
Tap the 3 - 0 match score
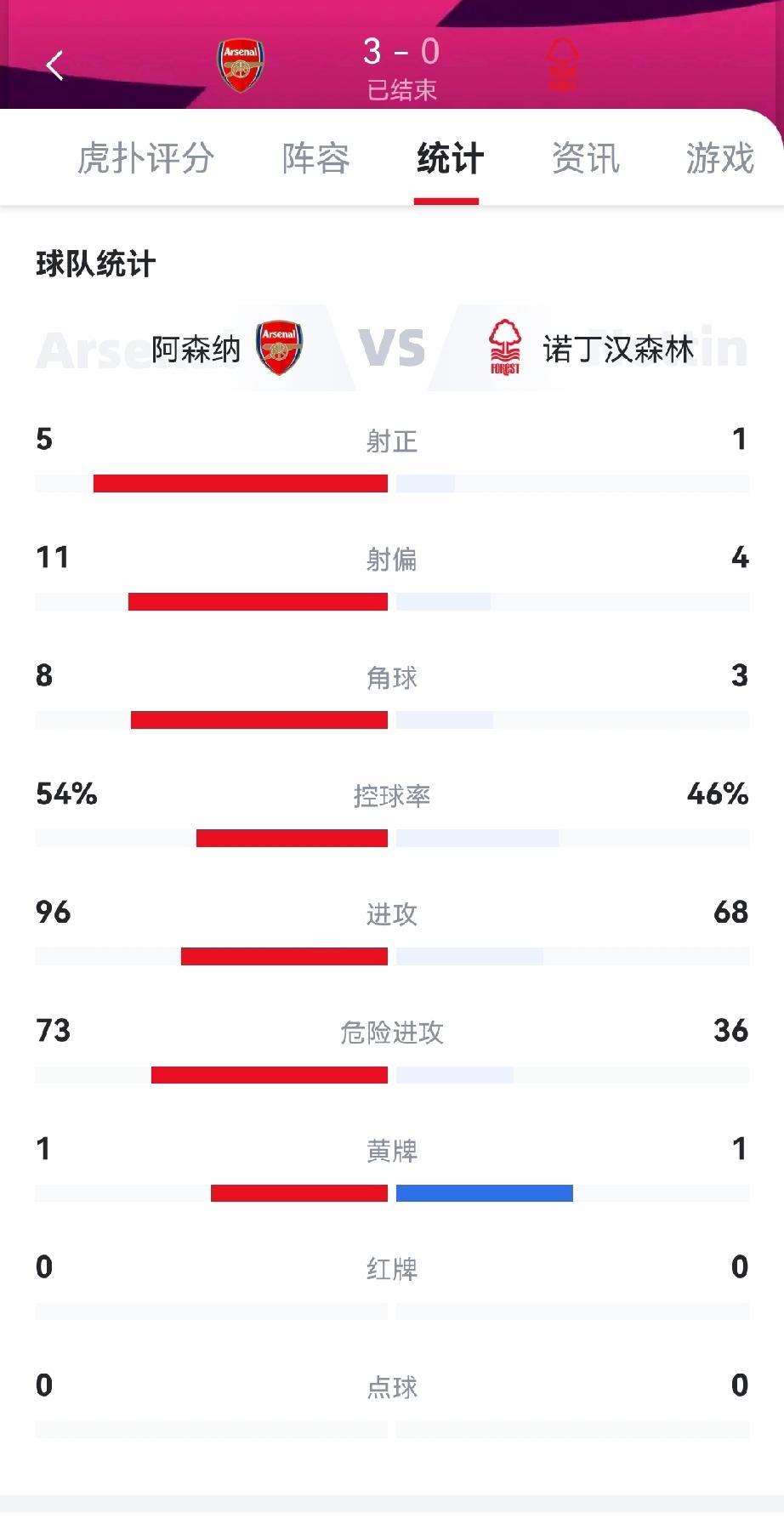pos(401,53)
